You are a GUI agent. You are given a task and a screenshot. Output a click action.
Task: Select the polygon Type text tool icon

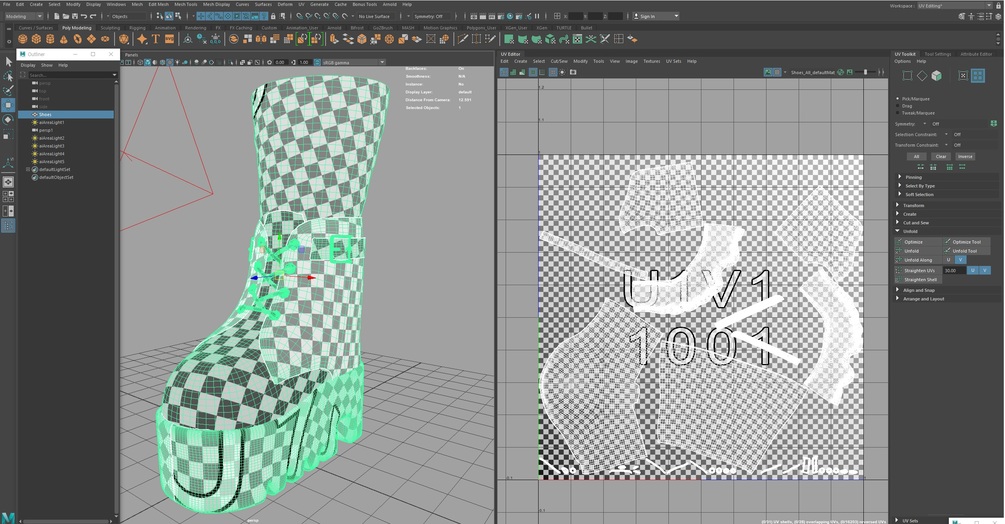tap(155, 39)
